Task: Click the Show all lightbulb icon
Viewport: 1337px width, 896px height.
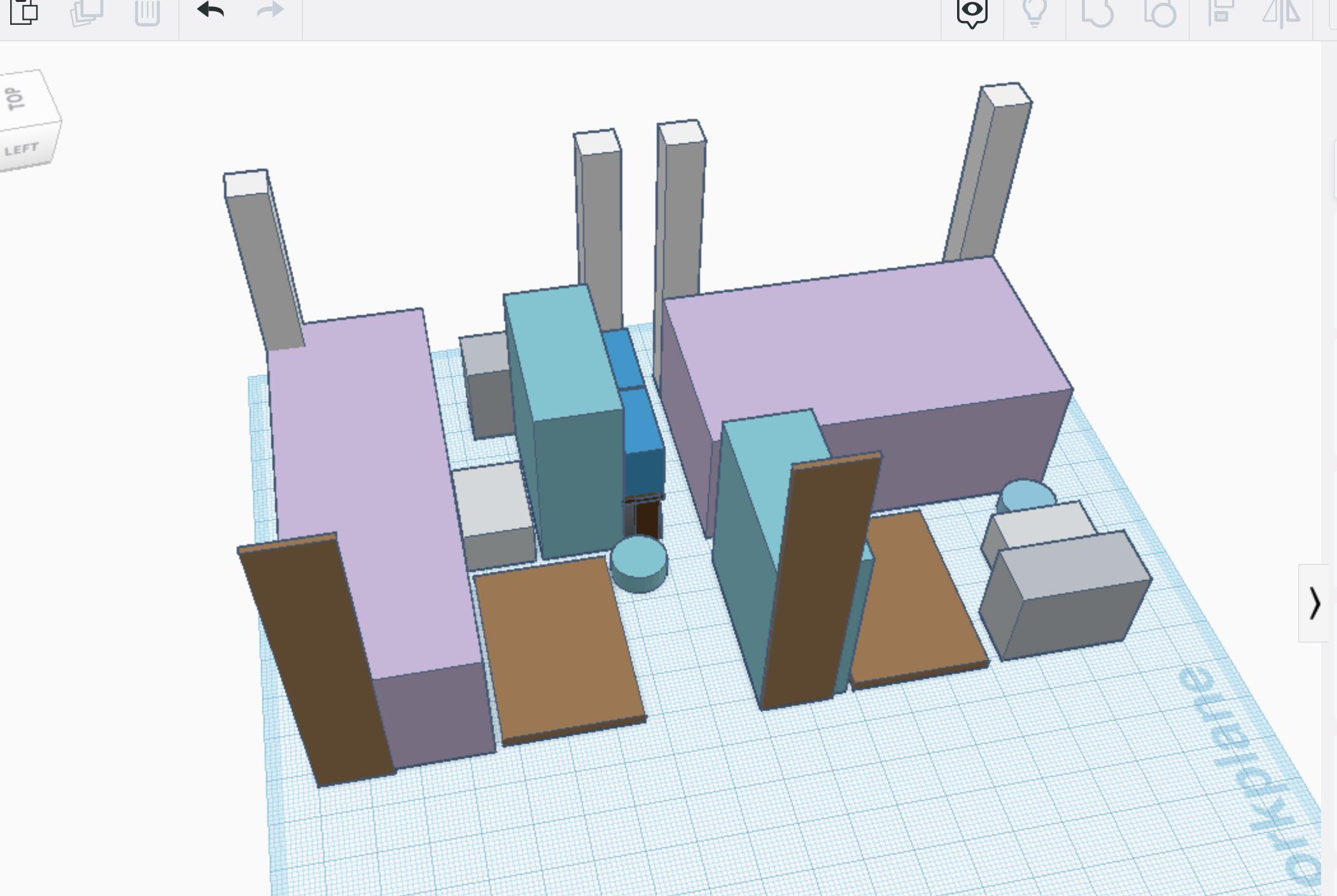Action: [x=1034, y=11]
